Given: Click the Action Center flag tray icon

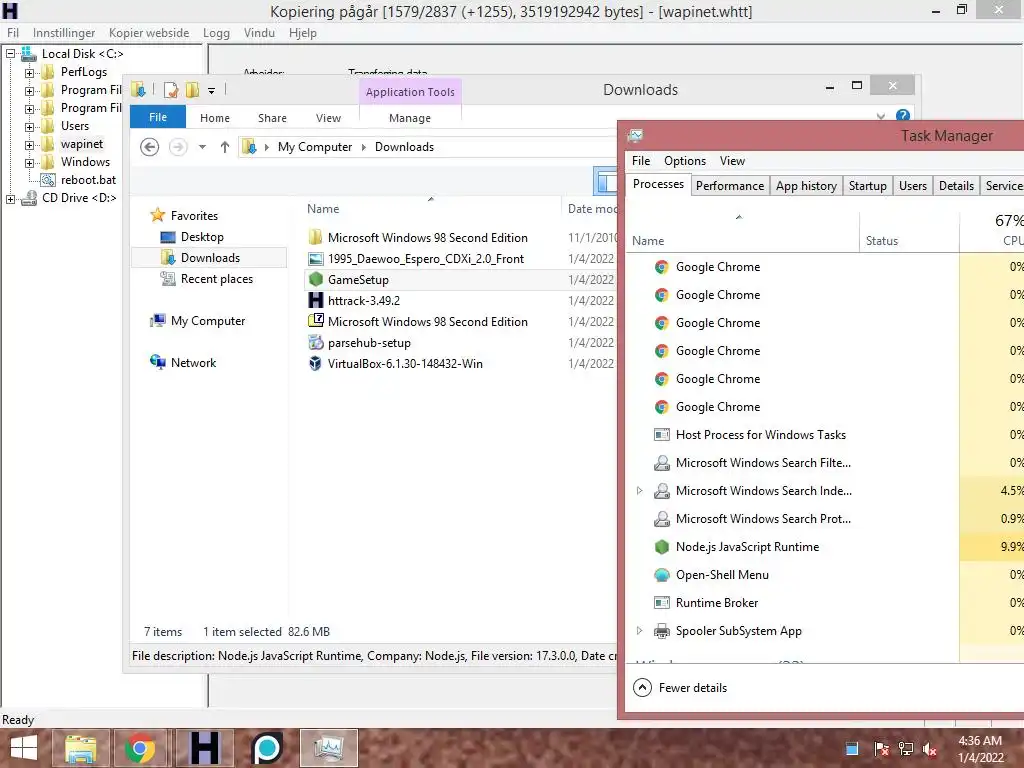Looking at the screenshot, I should [881, 749].
